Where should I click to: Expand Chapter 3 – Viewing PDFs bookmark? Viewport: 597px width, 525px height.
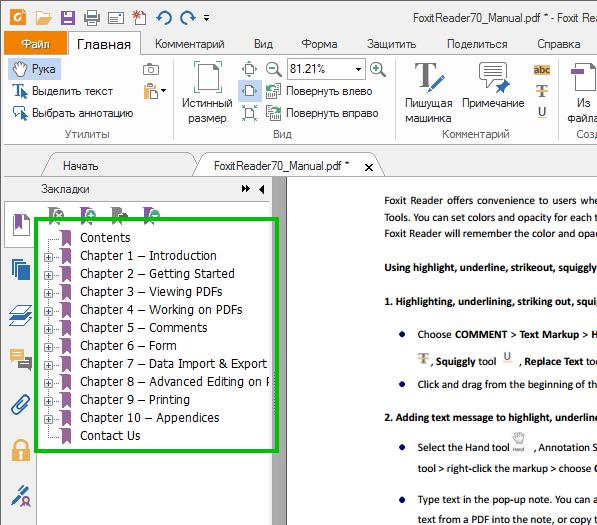tap(48, 293)
